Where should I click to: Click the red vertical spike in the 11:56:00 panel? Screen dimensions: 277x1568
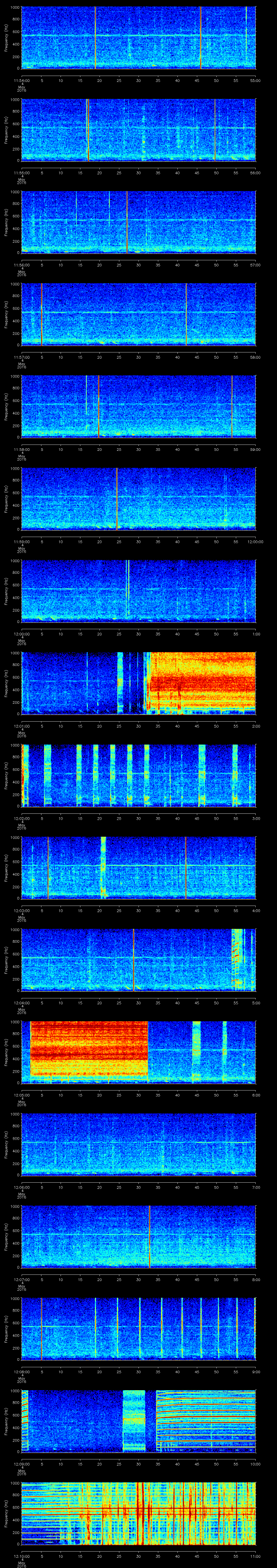coord(127,222)
